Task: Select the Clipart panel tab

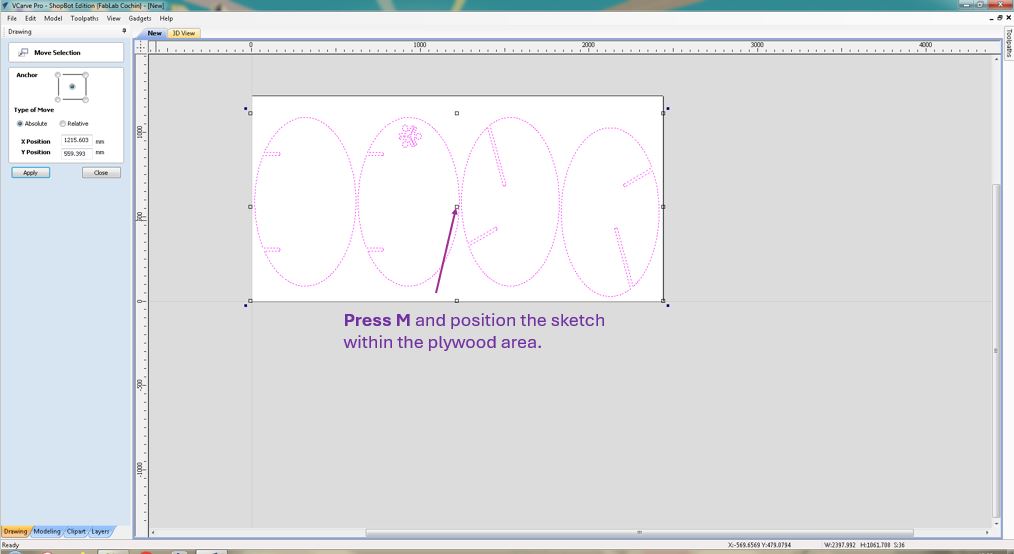Action: coord(76,531)
